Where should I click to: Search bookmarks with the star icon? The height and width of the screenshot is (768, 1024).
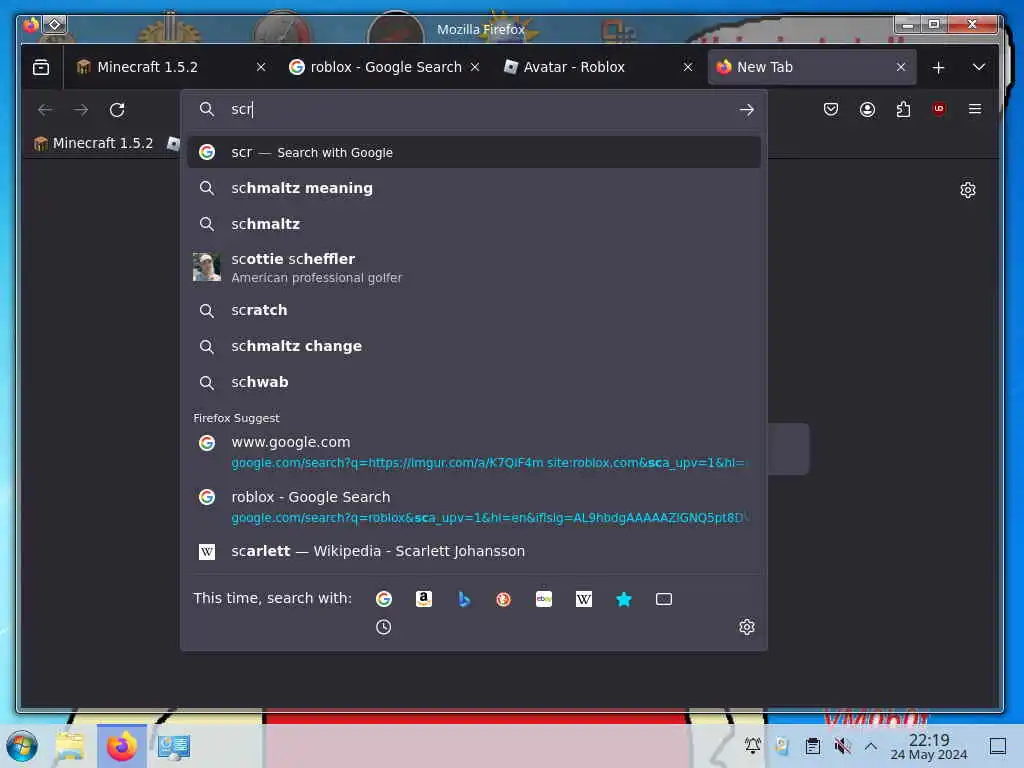coord(624,599)
